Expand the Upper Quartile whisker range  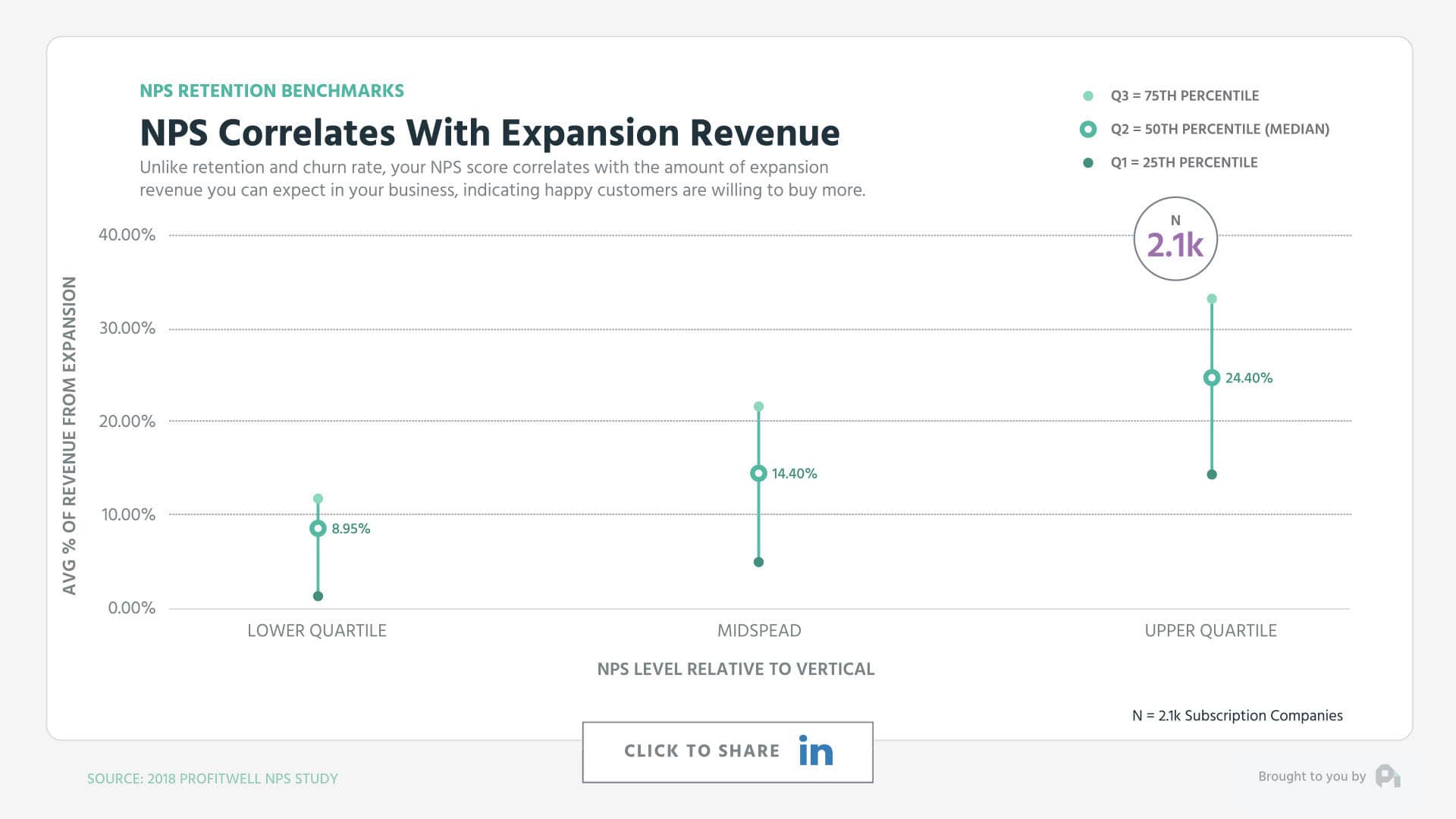[1213, 387]
